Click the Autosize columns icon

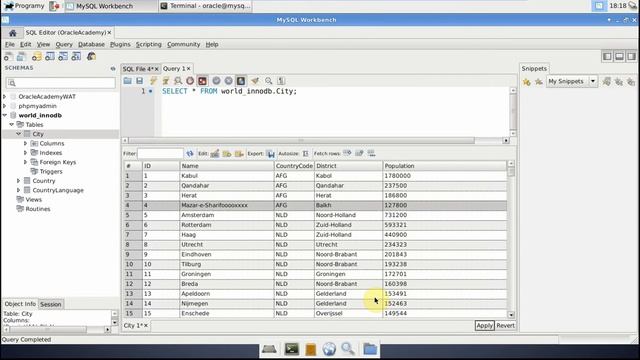click(305, 153)
